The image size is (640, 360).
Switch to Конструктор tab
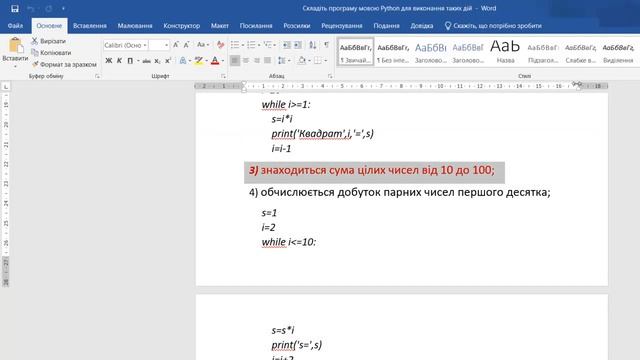pyautogui.click(x=182, y=26)
